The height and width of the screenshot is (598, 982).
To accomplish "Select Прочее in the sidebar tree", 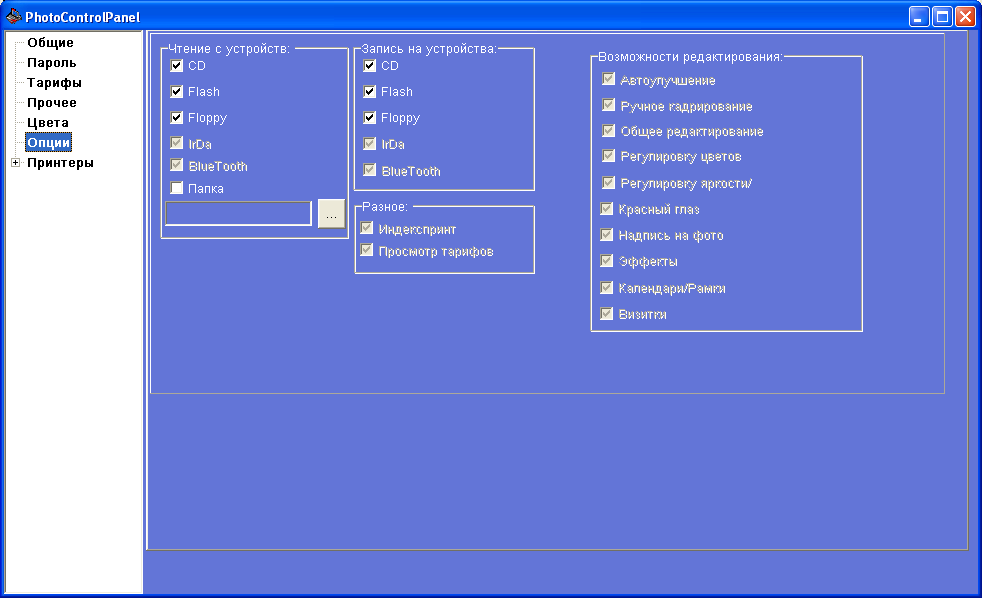I will coord(51,103).
